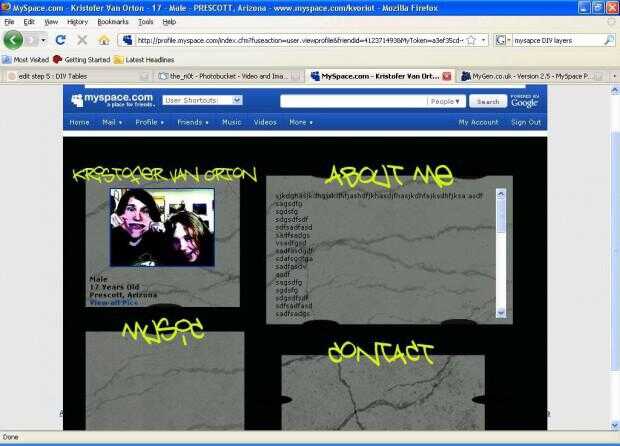The width and height of the screenshot is (620, 446).
Task: Expand the Mail navigation menu
Action: tap(112, 122)
